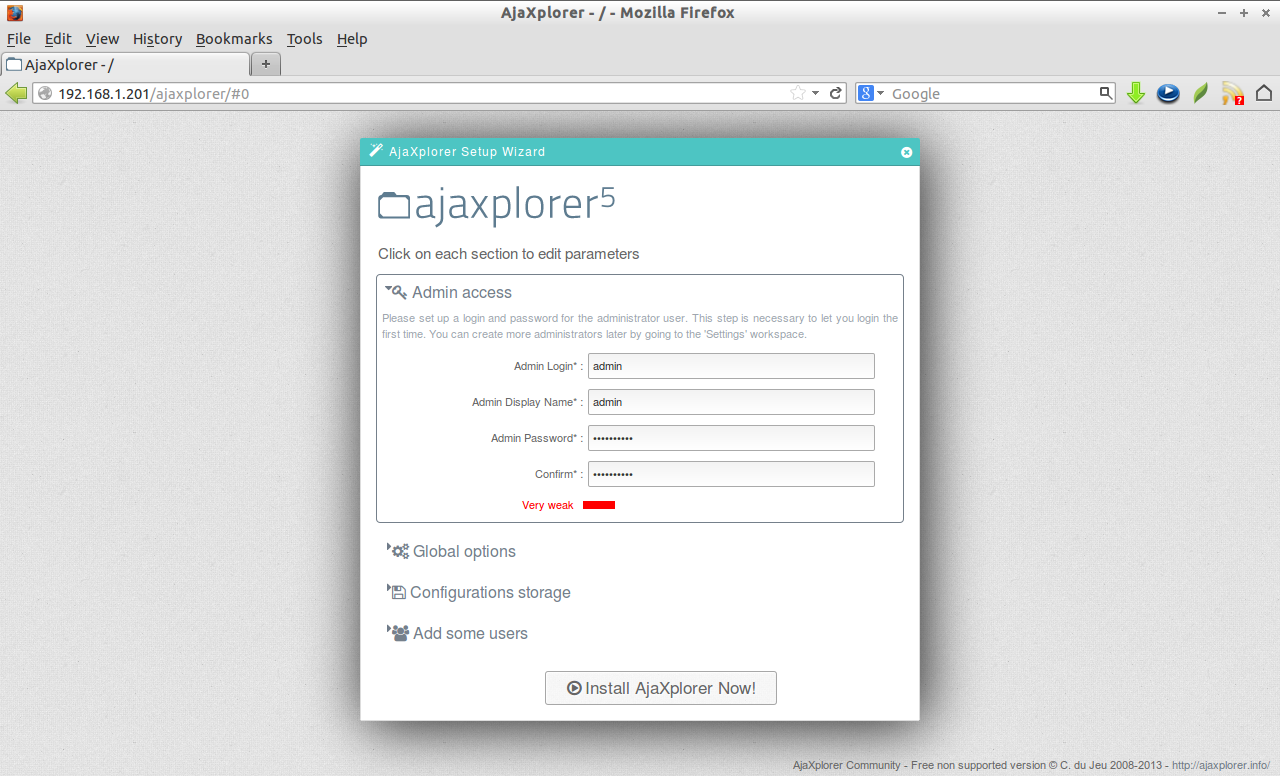
Task: Click Install AjaXplorer Now! button
Action: point(661,688)
